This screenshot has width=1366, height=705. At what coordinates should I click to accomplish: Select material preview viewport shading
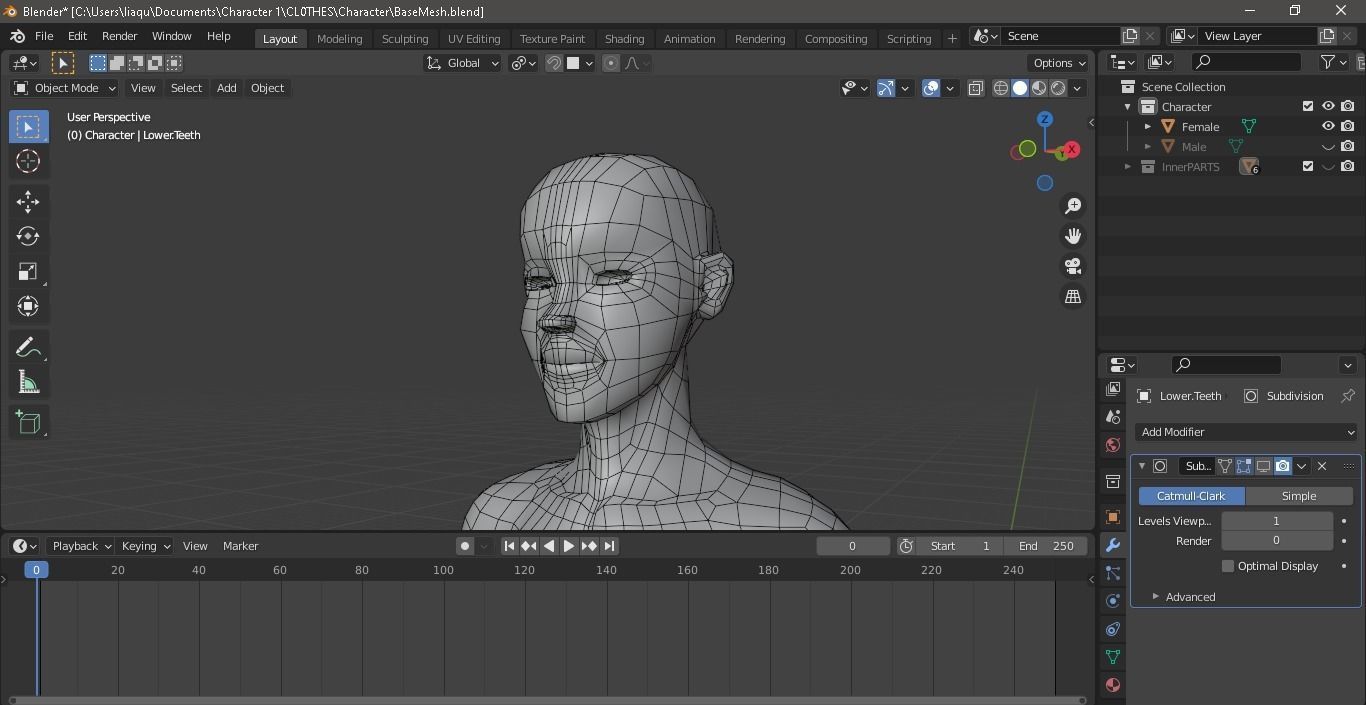tap(1039, 88)
